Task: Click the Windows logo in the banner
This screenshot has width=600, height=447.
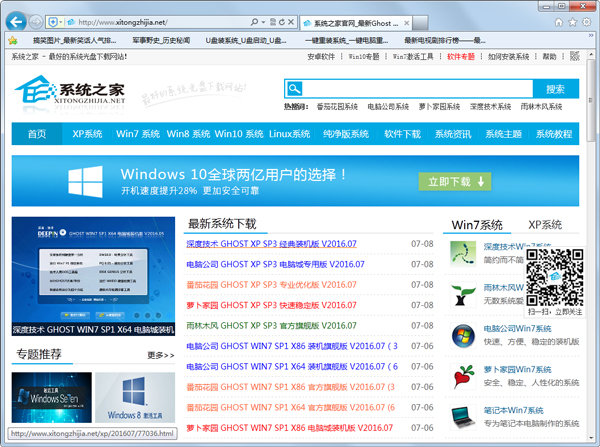Action: [x=88, y=181]
